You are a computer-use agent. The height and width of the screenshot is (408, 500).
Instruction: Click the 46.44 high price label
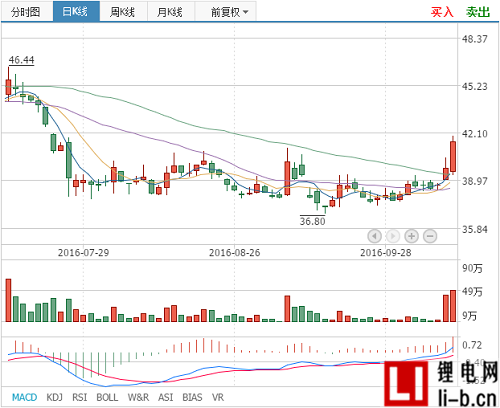coord(21,60)
